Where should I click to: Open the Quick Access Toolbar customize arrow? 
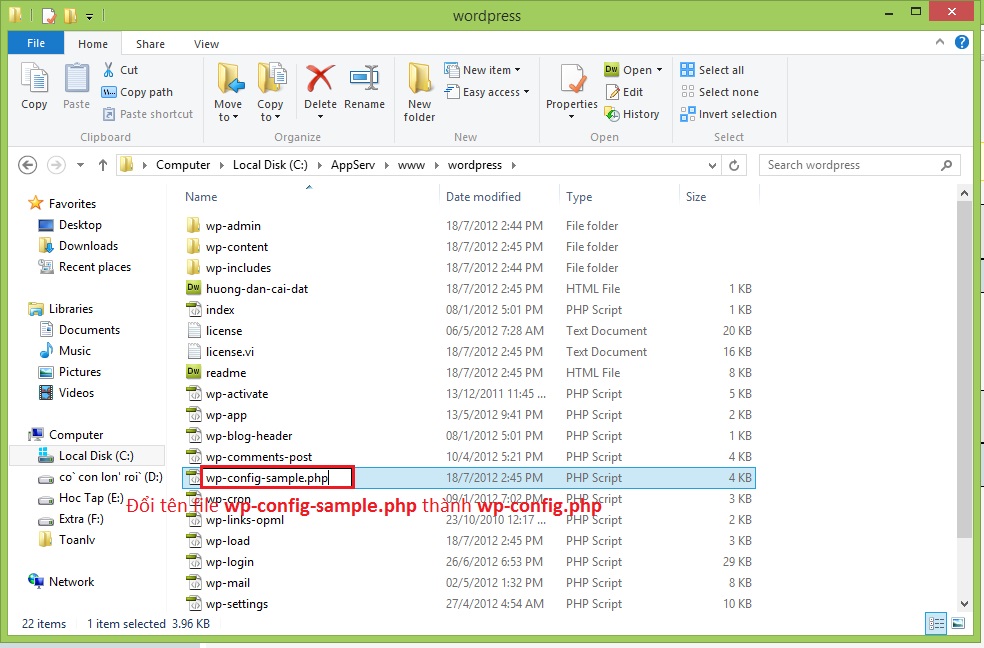(90, 16)
